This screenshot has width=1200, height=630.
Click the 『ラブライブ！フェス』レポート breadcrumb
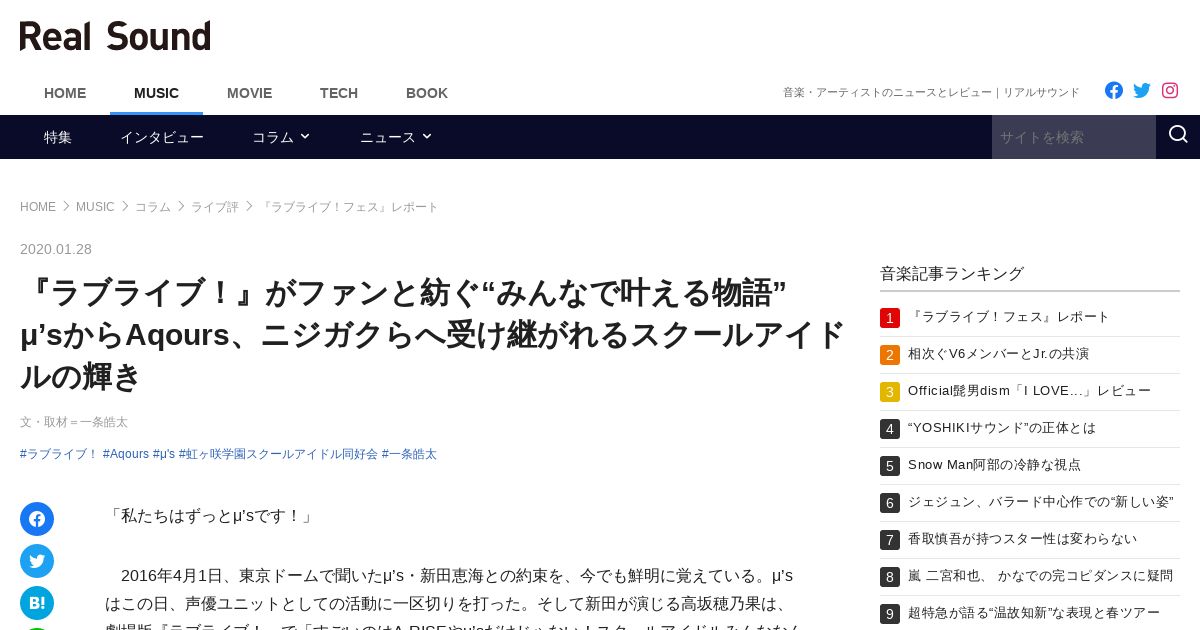pyautogui.click(x=349, y=207)
